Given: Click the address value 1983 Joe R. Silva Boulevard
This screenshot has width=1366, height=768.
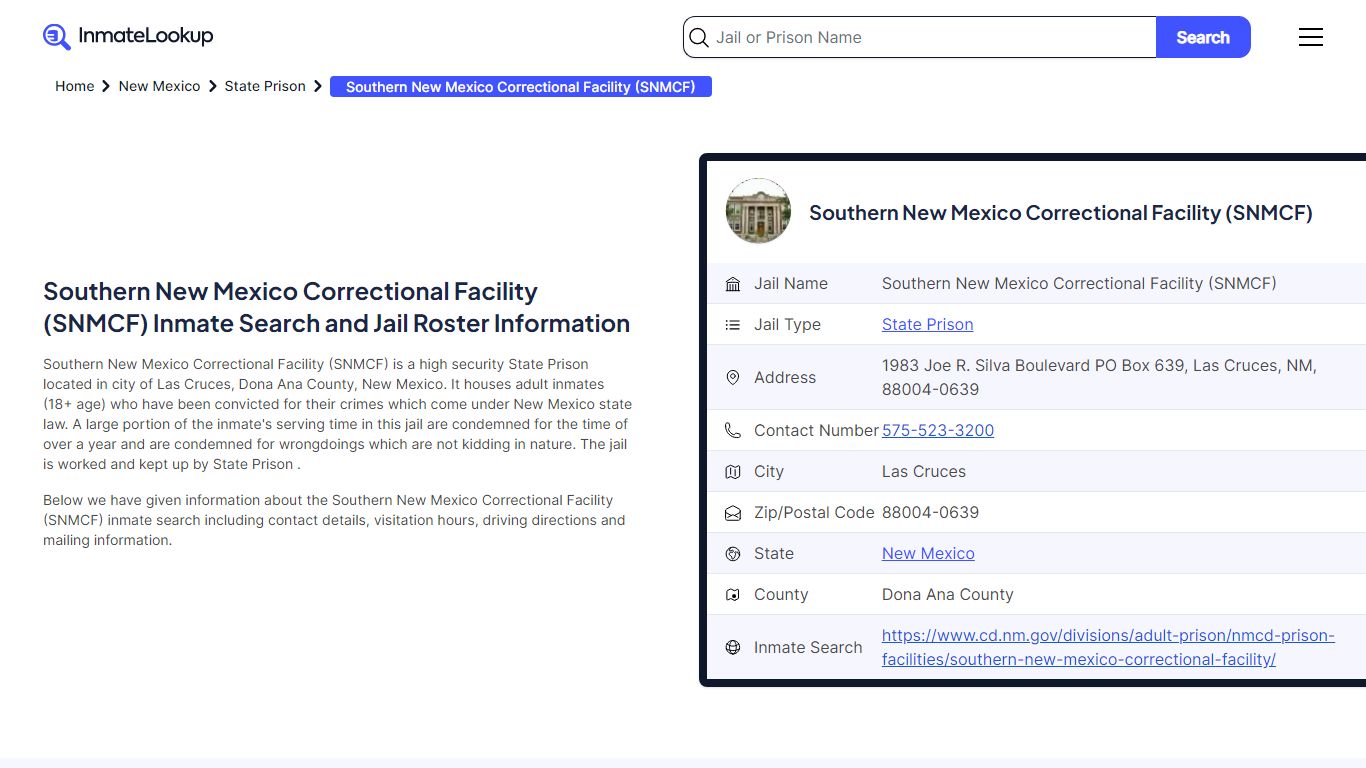Looking at the screenshot, I should point(1099,377).
